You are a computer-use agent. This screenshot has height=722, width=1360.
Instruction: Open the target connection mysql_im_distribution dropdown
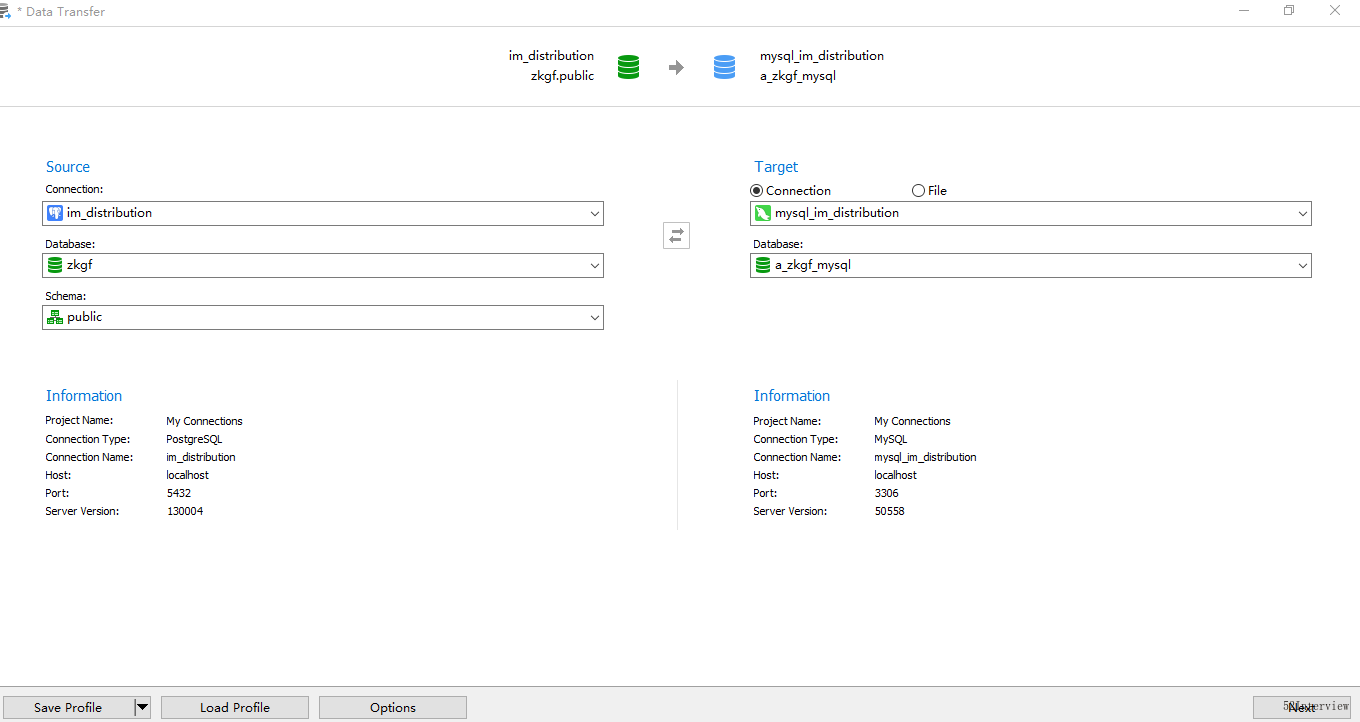[x=1031, y=213]
